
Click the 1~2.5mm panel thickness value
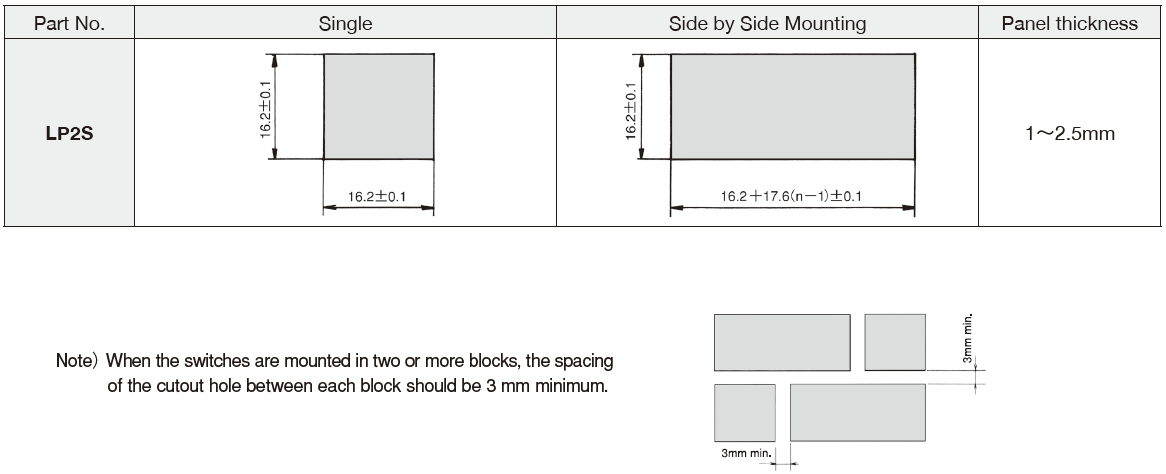point(1069,134)
